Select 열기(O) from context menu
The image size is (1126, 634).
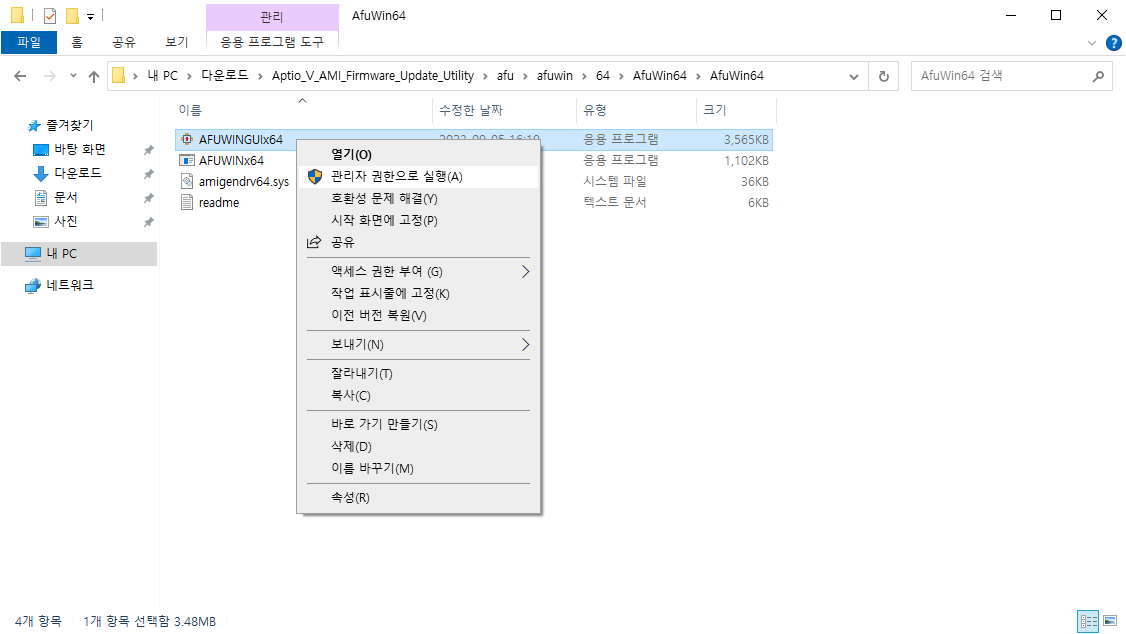(419, 154)
